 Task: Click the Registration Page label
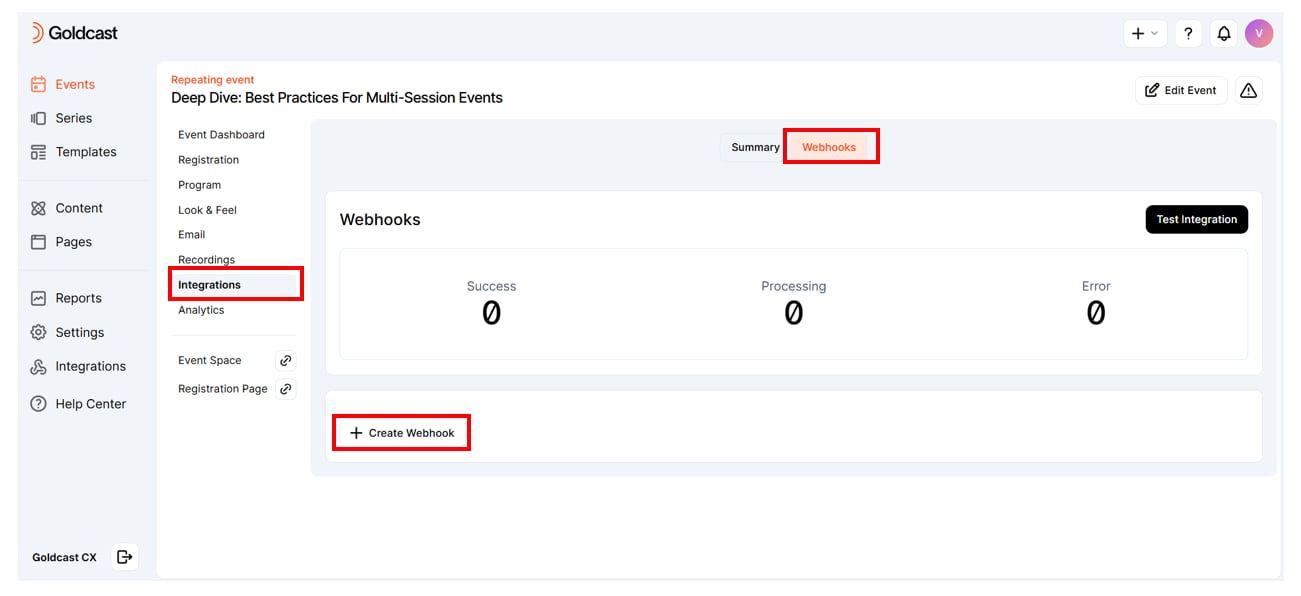(x=222, y=389)
